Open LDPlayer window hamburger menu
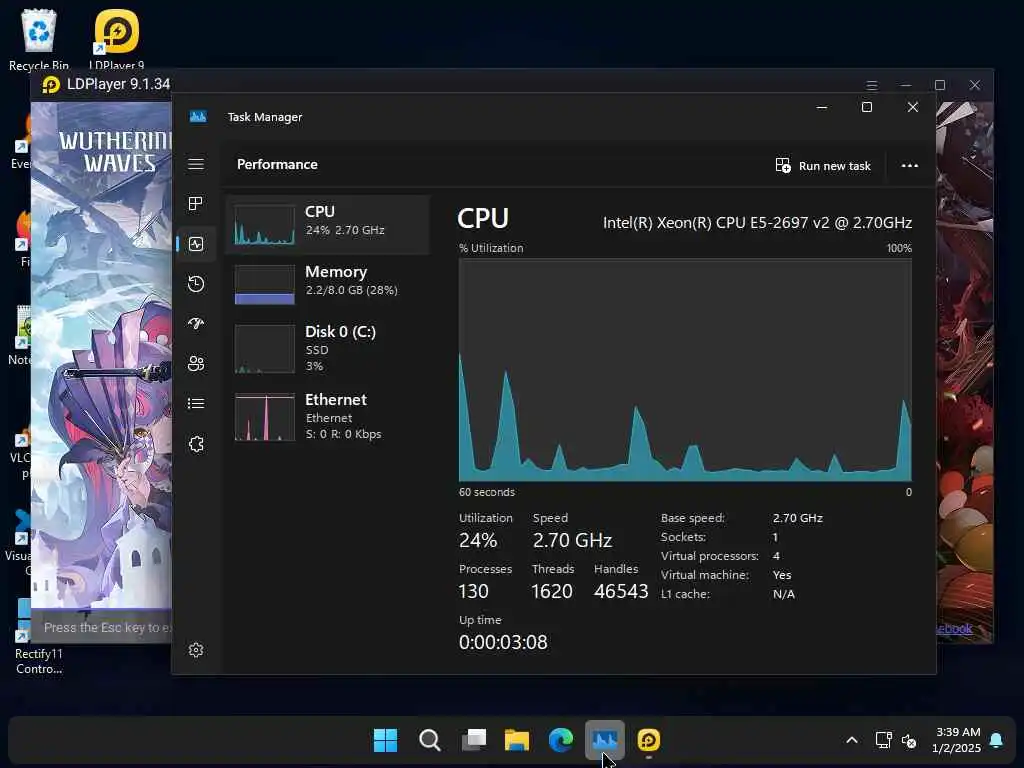 pos(872,86)
